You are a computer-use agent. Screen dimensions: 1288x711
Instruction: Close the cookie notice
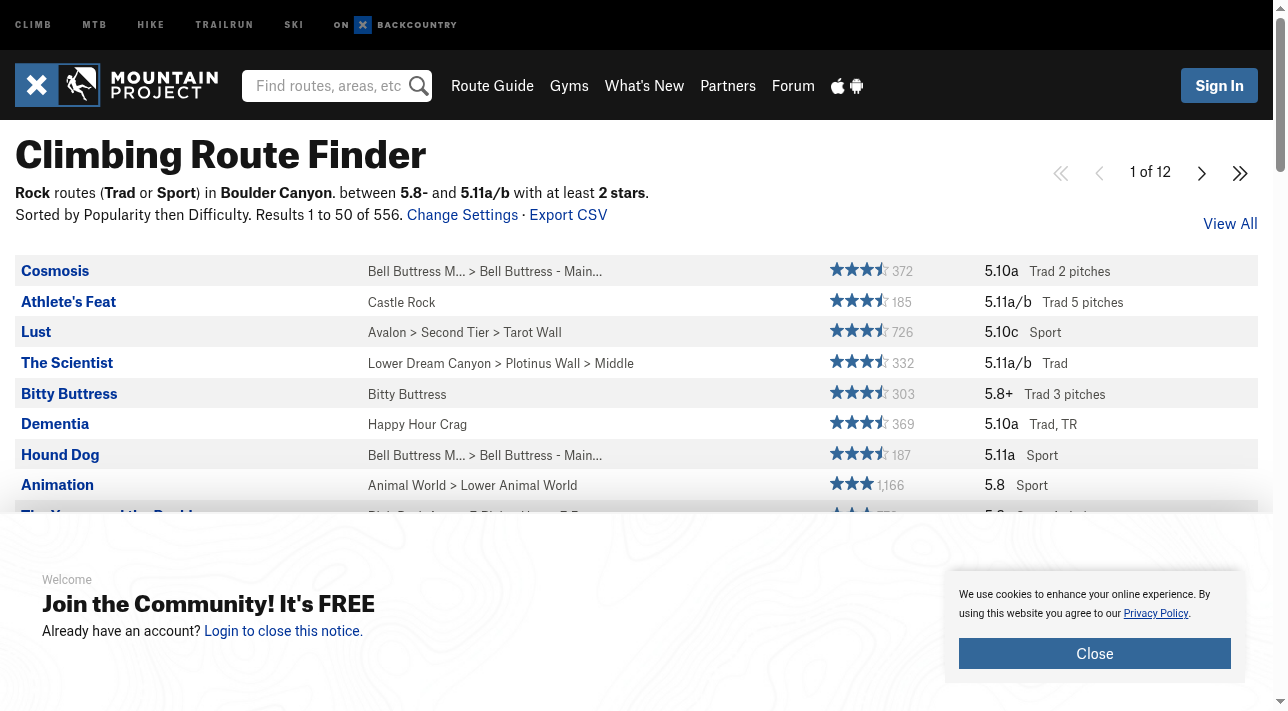point(1095,654)
